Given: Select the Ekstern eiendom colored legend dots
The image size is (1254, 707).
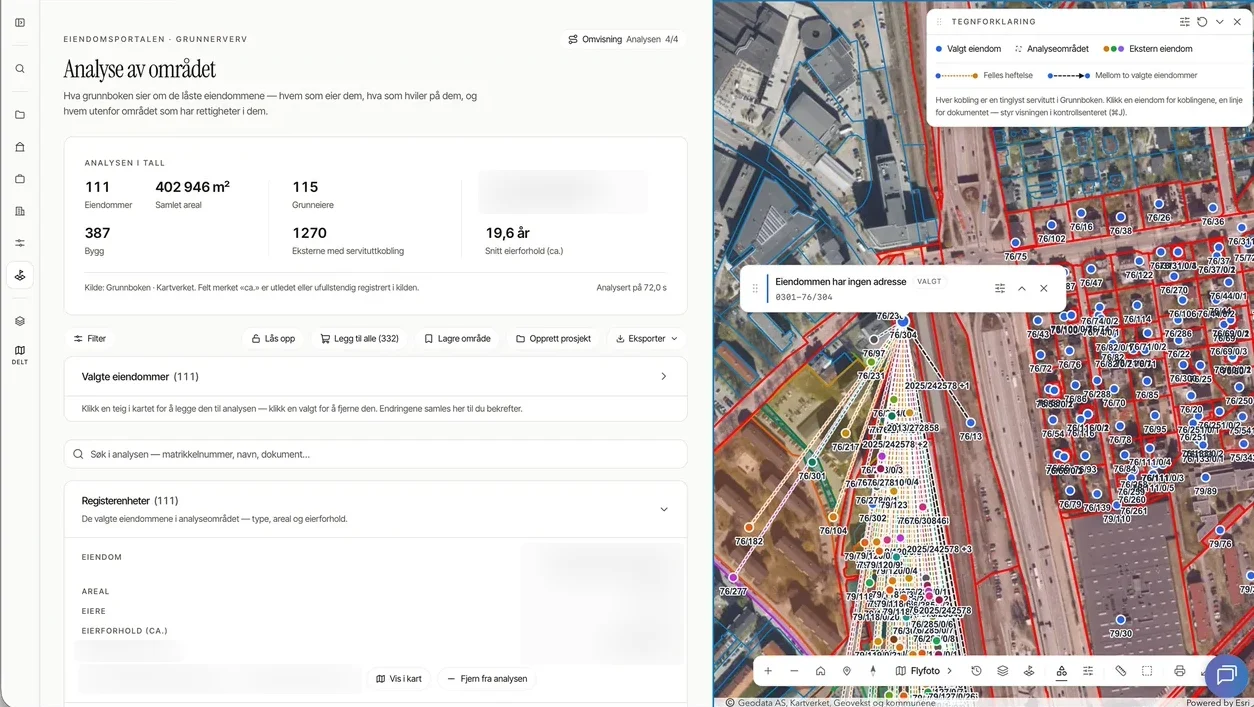Looking at the screenshot, I should [1113, 48].
